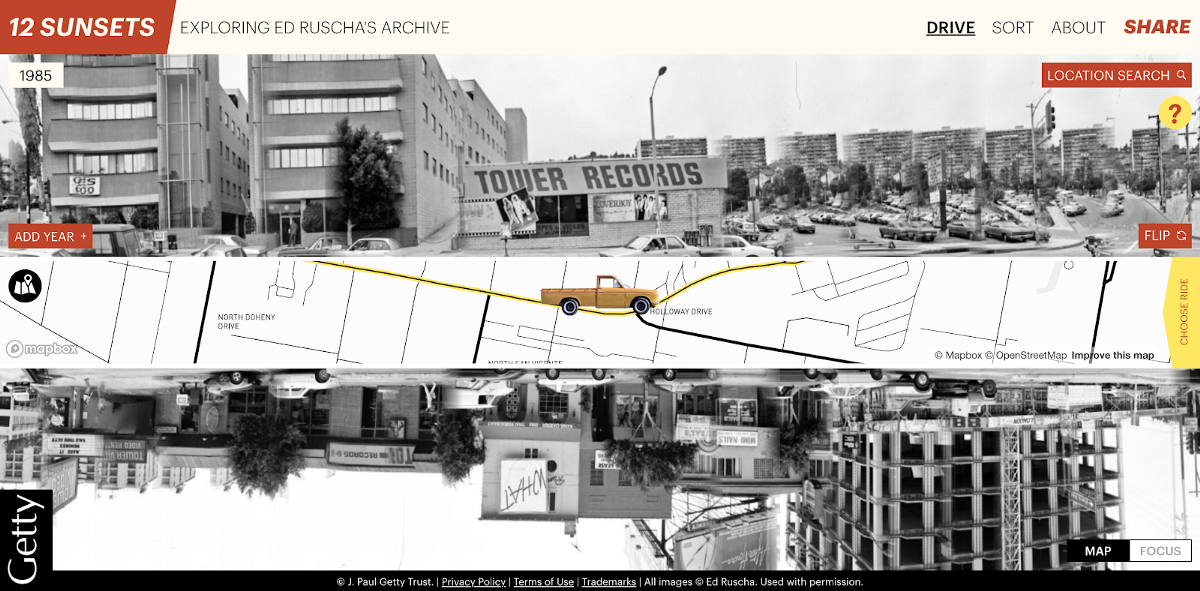Click the orange pickup truck on the map

coord(597,293)
